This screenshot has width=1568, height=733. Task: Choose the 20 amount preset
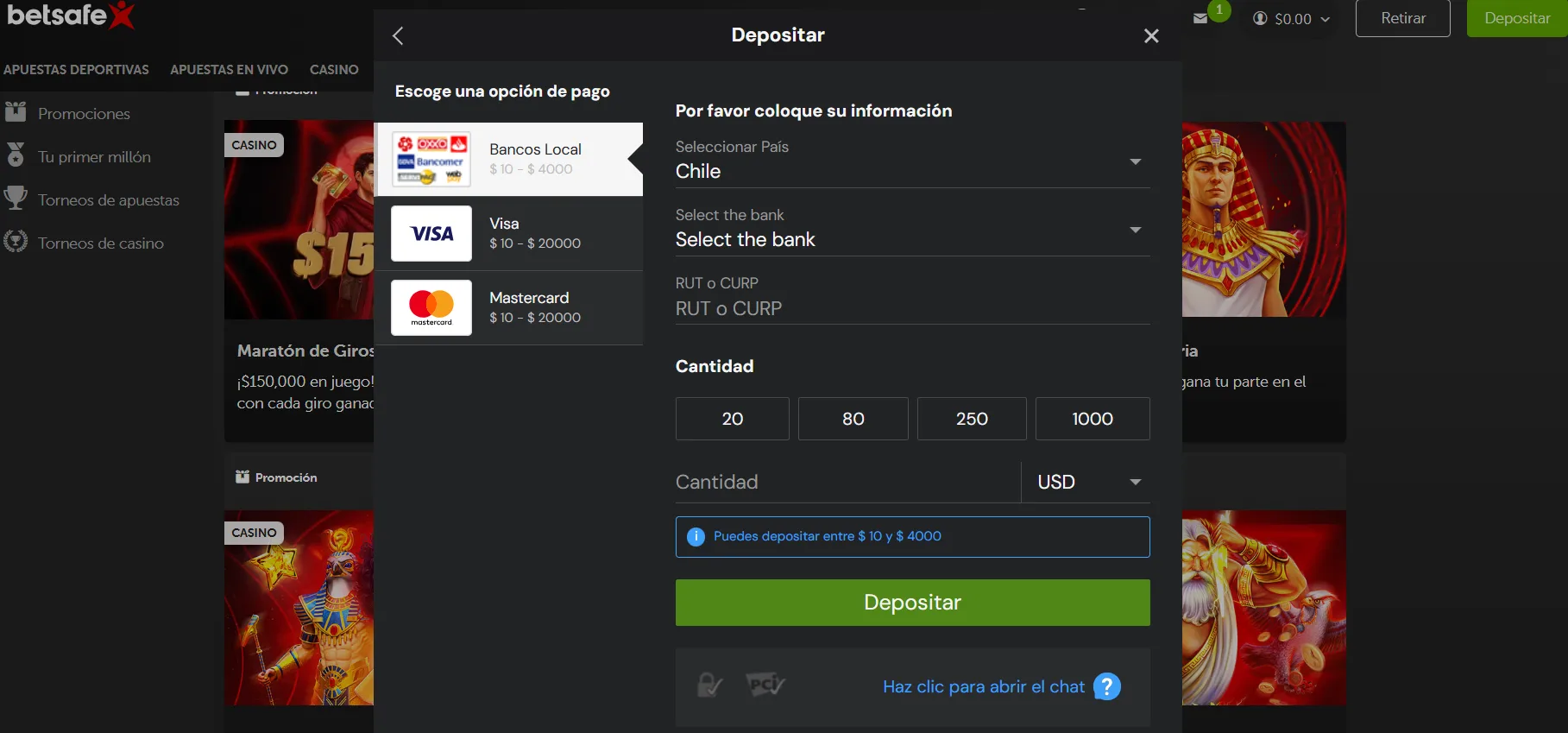pyautogui.click(x=732, y=419)
